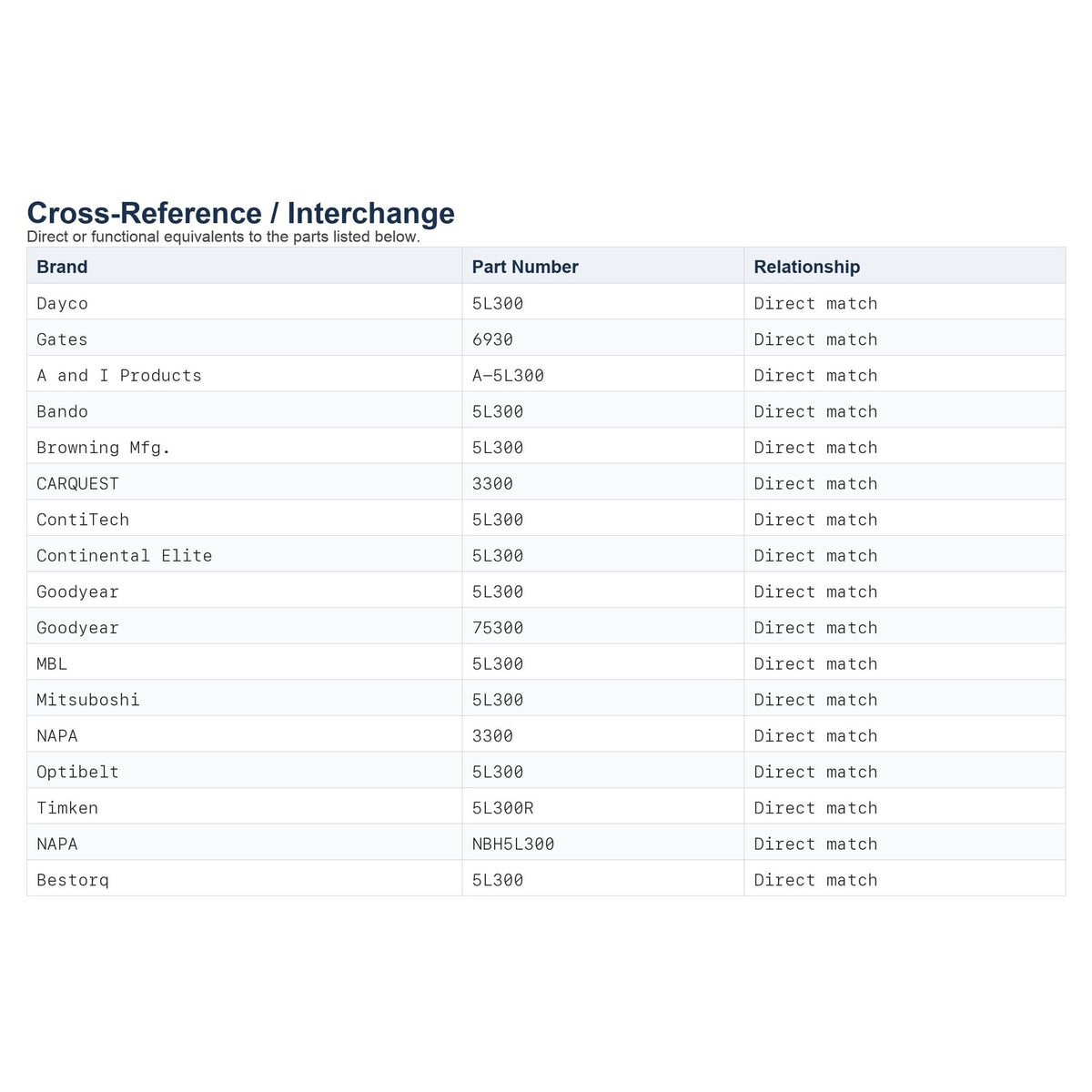Click CARQUEST part number 3300
This screenshot has width=1092, height=1092.
[603, 482]
